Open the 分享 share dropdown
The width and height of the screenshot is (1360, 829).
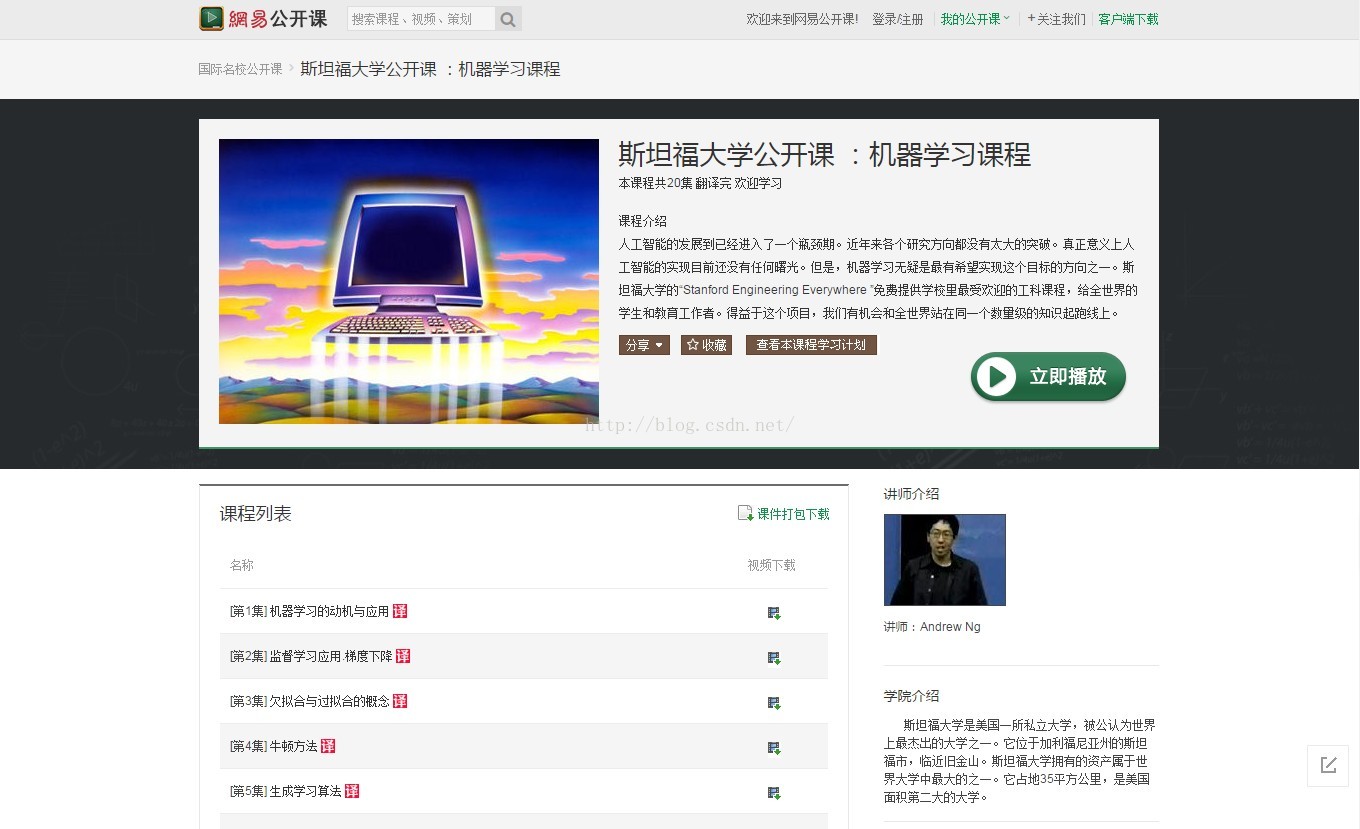coord(644,345)
